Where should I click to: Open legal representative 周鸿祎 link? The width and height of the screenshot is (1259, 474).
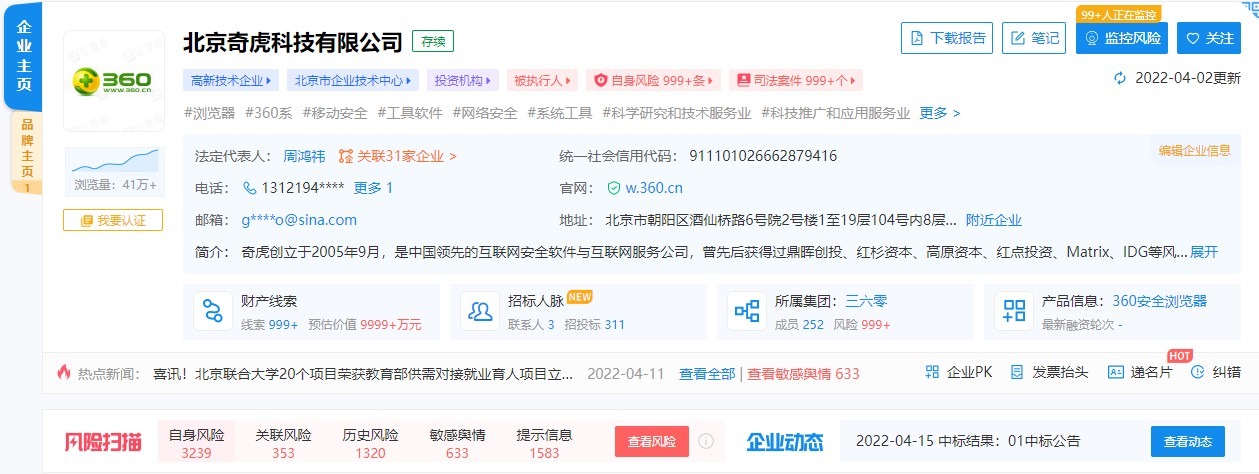point(304,156)
